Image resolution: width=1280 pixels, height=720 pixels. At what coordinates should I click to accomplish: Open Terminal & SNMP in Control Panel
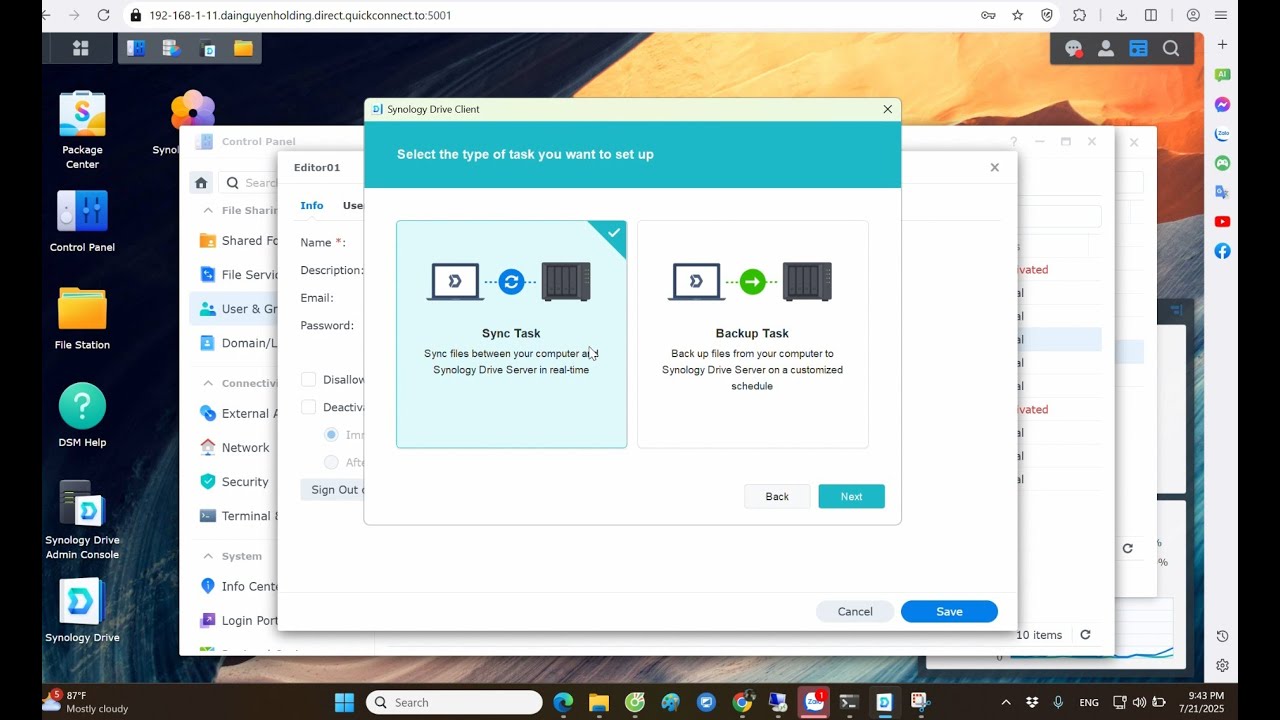click(238, 516)
